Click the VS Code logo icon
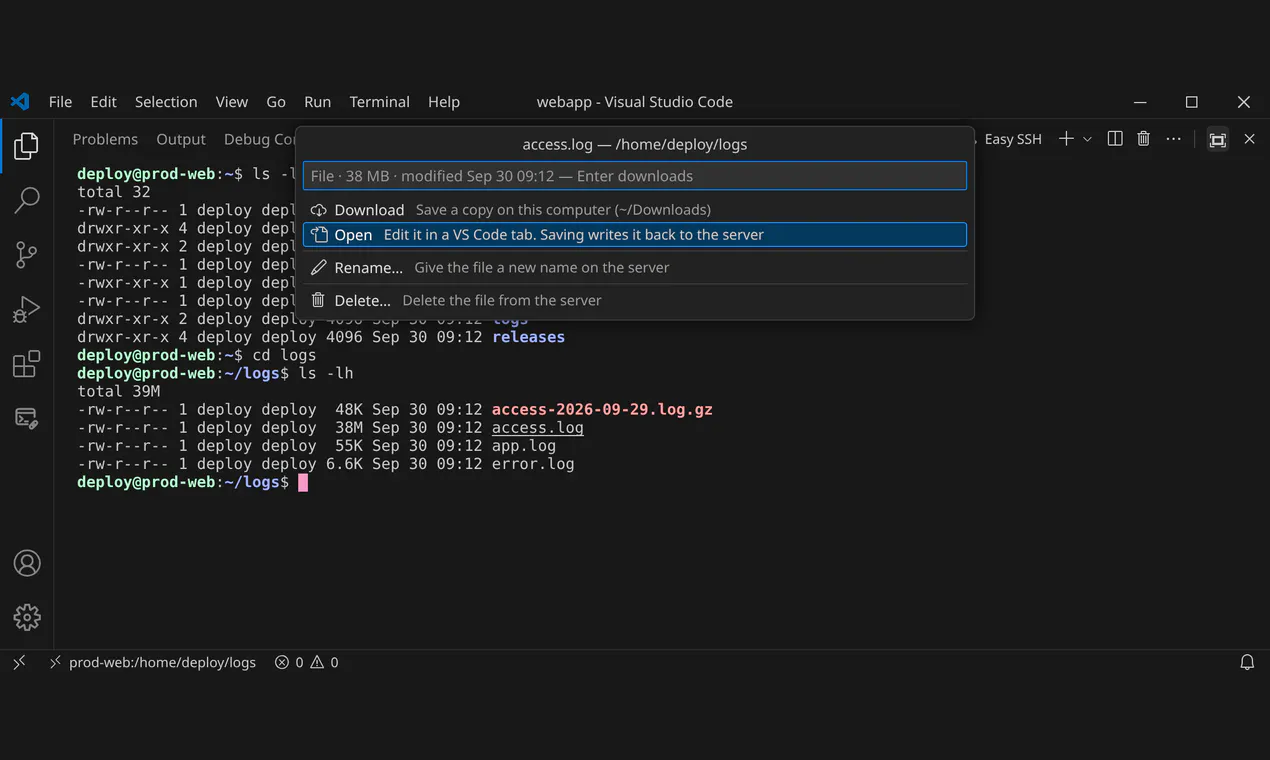The width and height of the screenshot is (1270, 760). [20, 102]
